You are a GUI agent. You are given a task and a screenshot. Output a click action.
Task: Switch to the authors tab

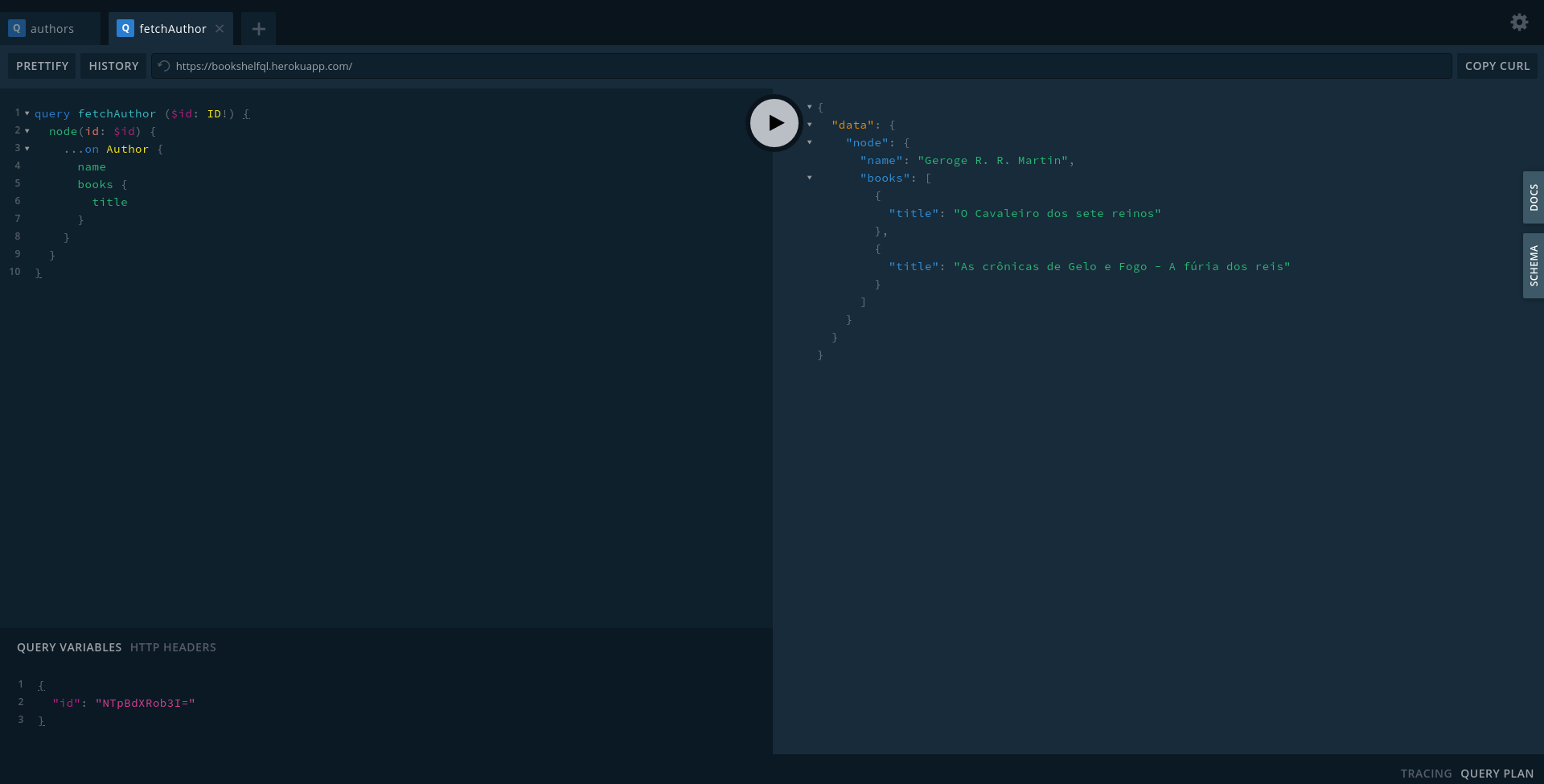(x=51, y=28)
